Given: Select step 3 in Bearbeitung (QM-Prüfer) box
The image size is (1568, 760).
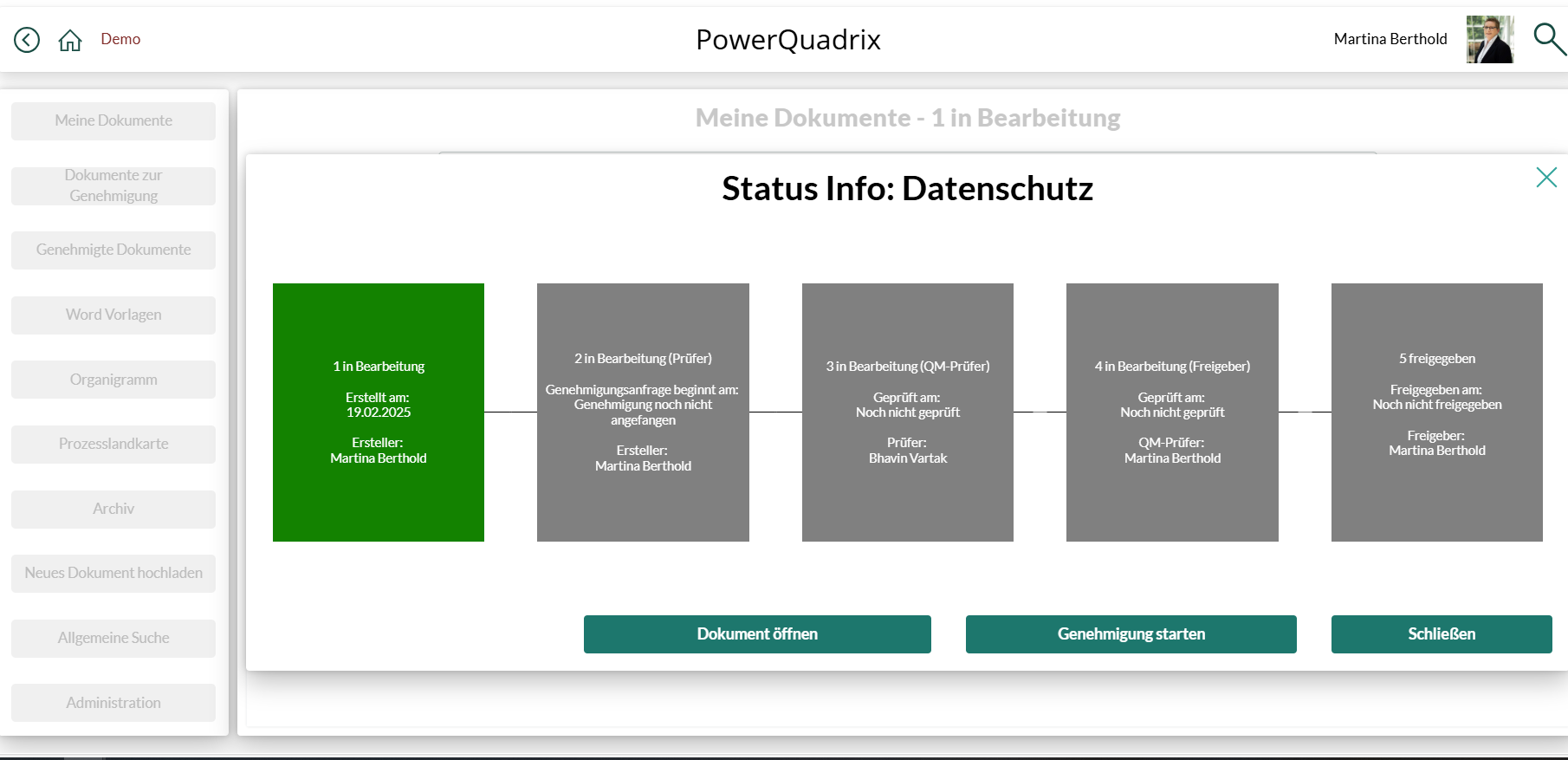Looking at the screenshot, I should (x=908, y=412).
